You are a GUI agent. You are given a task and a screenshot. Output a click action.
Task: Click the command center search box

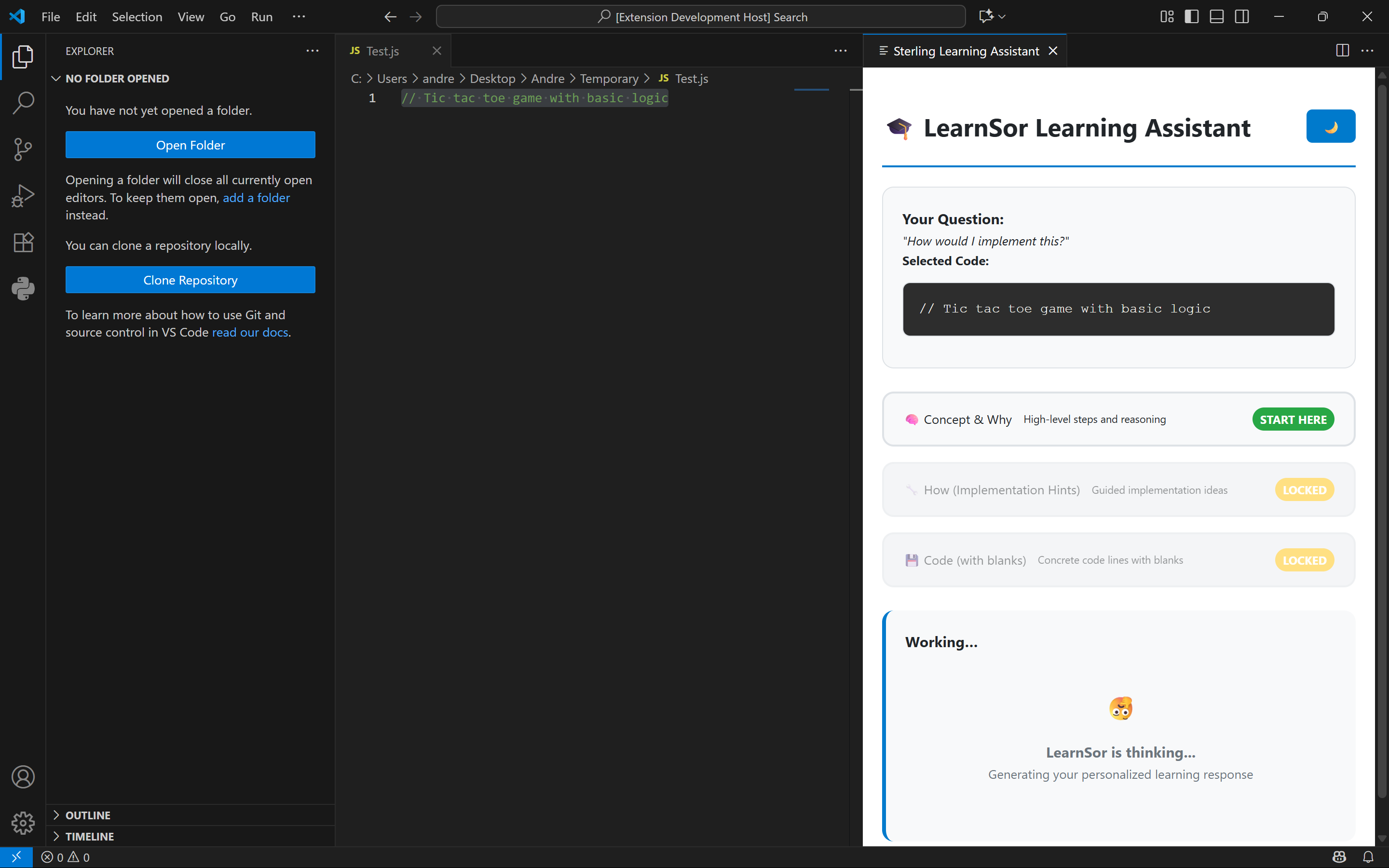pyautogui.click(x=700, y=17)
